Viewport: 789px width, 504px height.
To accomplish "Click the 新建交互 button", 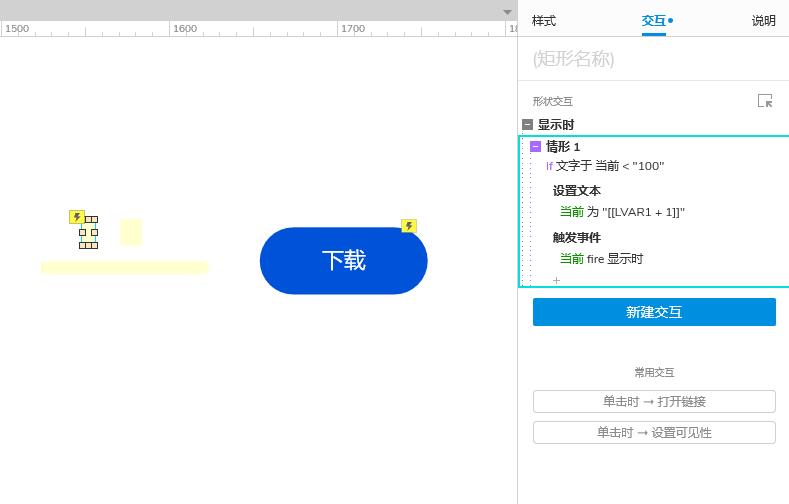I will pos(654,312).
